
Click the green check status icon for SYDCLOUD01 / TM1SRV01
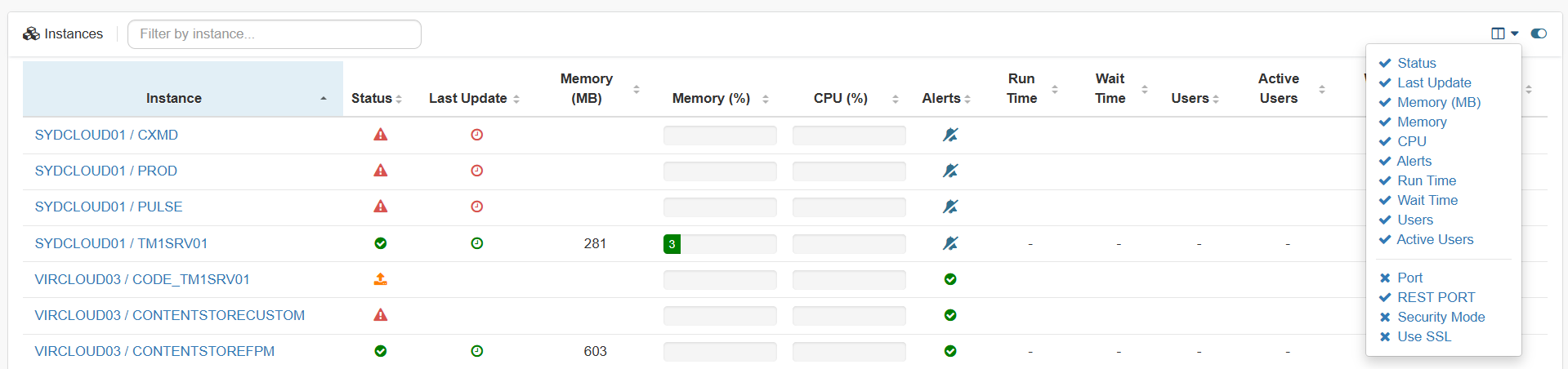[x=381, y=243]
